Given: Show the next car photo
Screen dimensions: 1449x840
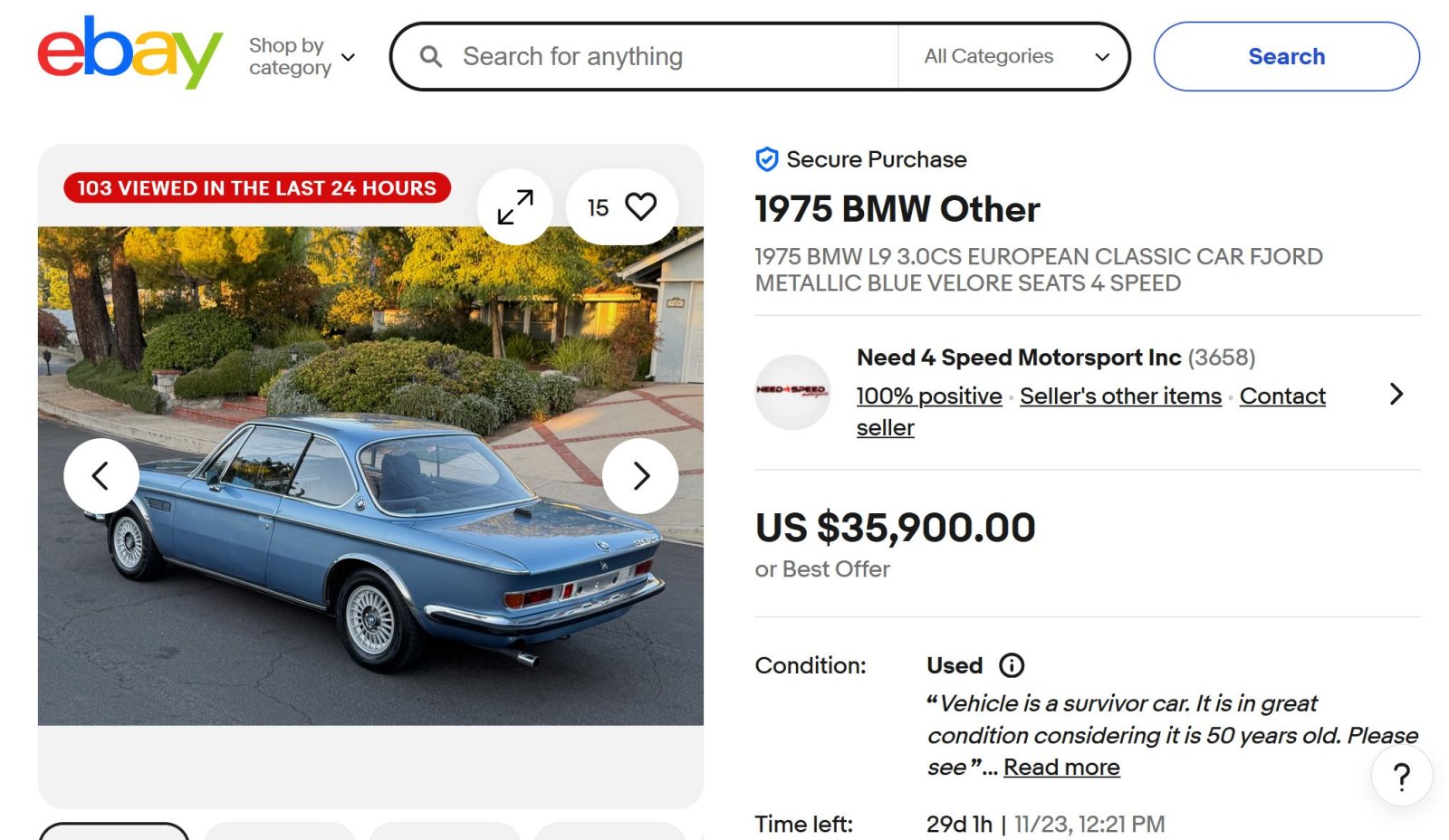Looking at the screenshot, I should tap(640, 476).
